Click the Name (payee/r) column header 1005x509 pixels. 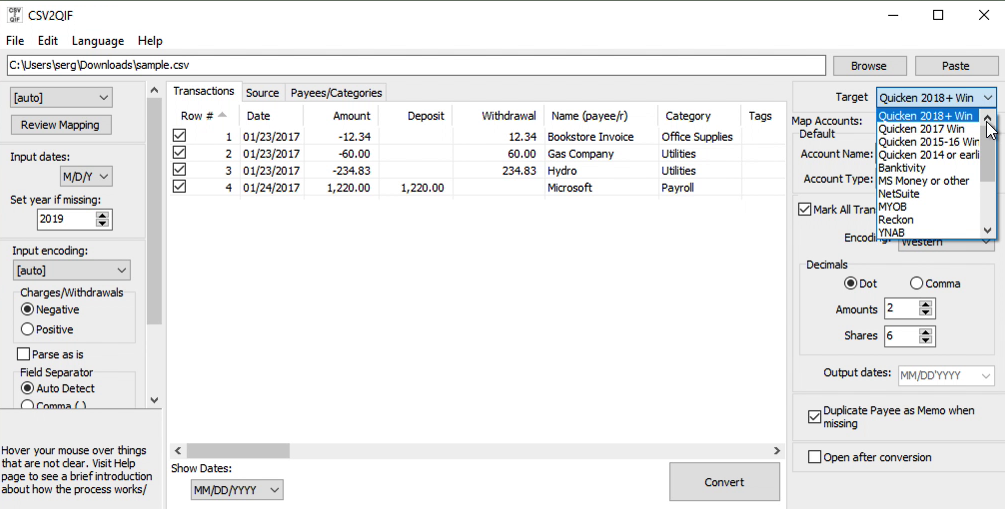601,115
